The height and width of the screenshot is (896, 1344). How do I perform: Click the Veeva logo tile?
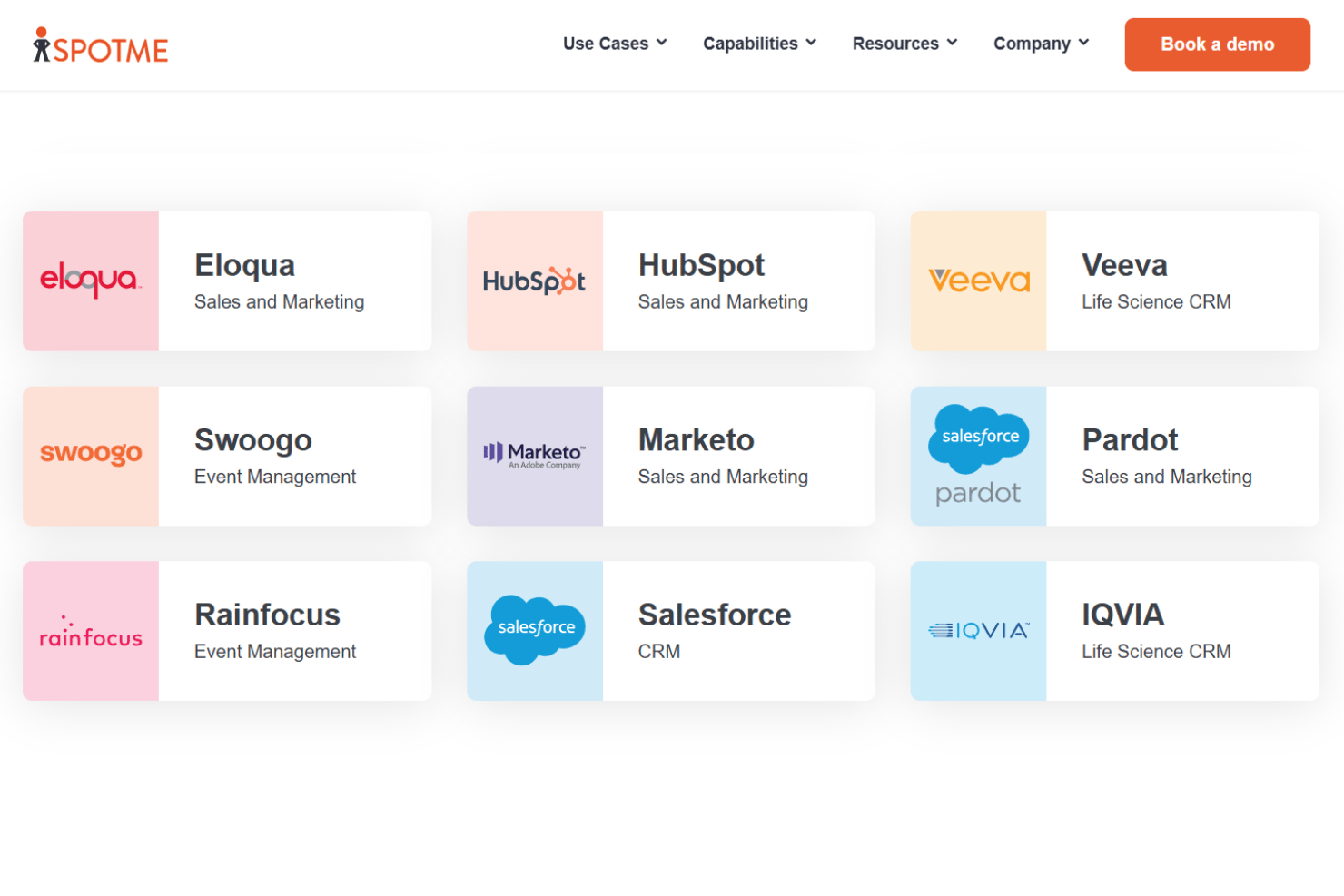[979, 281]
